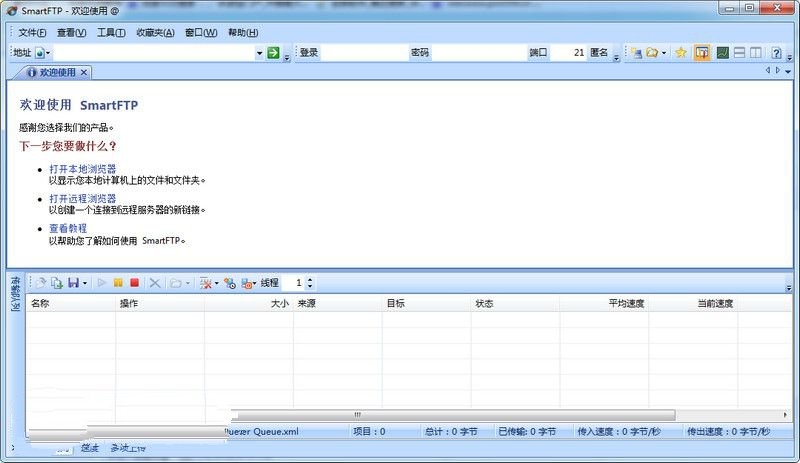Open the login toolbar overflow options
Viewport: 800px width, 463px height.
616,57
